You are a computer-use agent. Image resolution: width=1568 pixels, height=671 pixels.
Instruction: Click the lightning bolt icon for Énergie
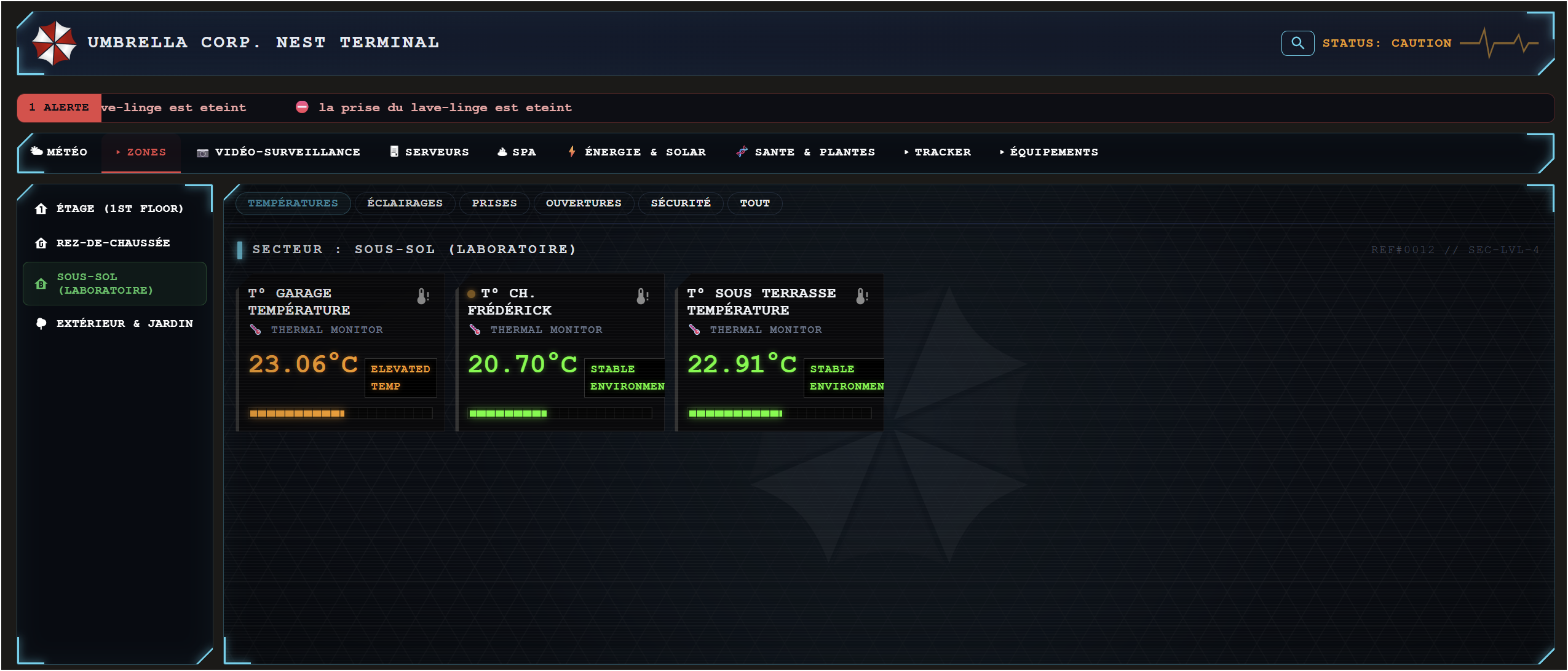[572, 151]
